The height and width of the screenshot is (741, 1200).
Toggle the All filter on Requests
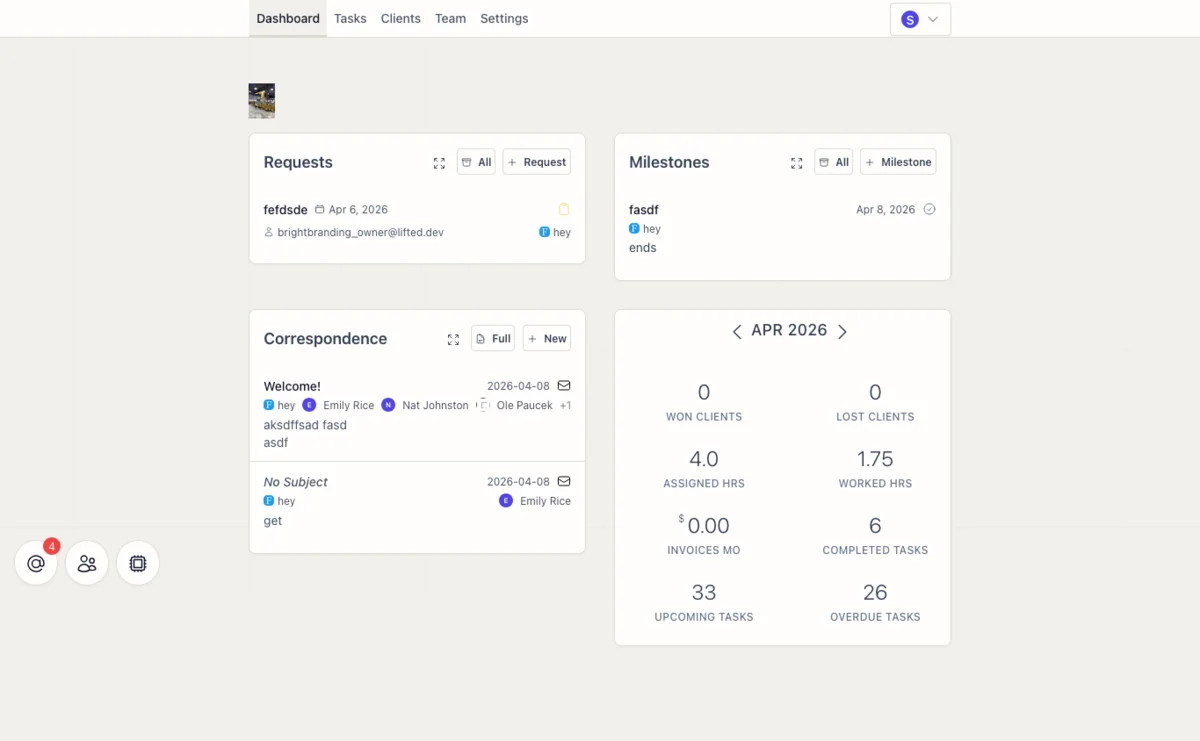click(x=475, y=161)
